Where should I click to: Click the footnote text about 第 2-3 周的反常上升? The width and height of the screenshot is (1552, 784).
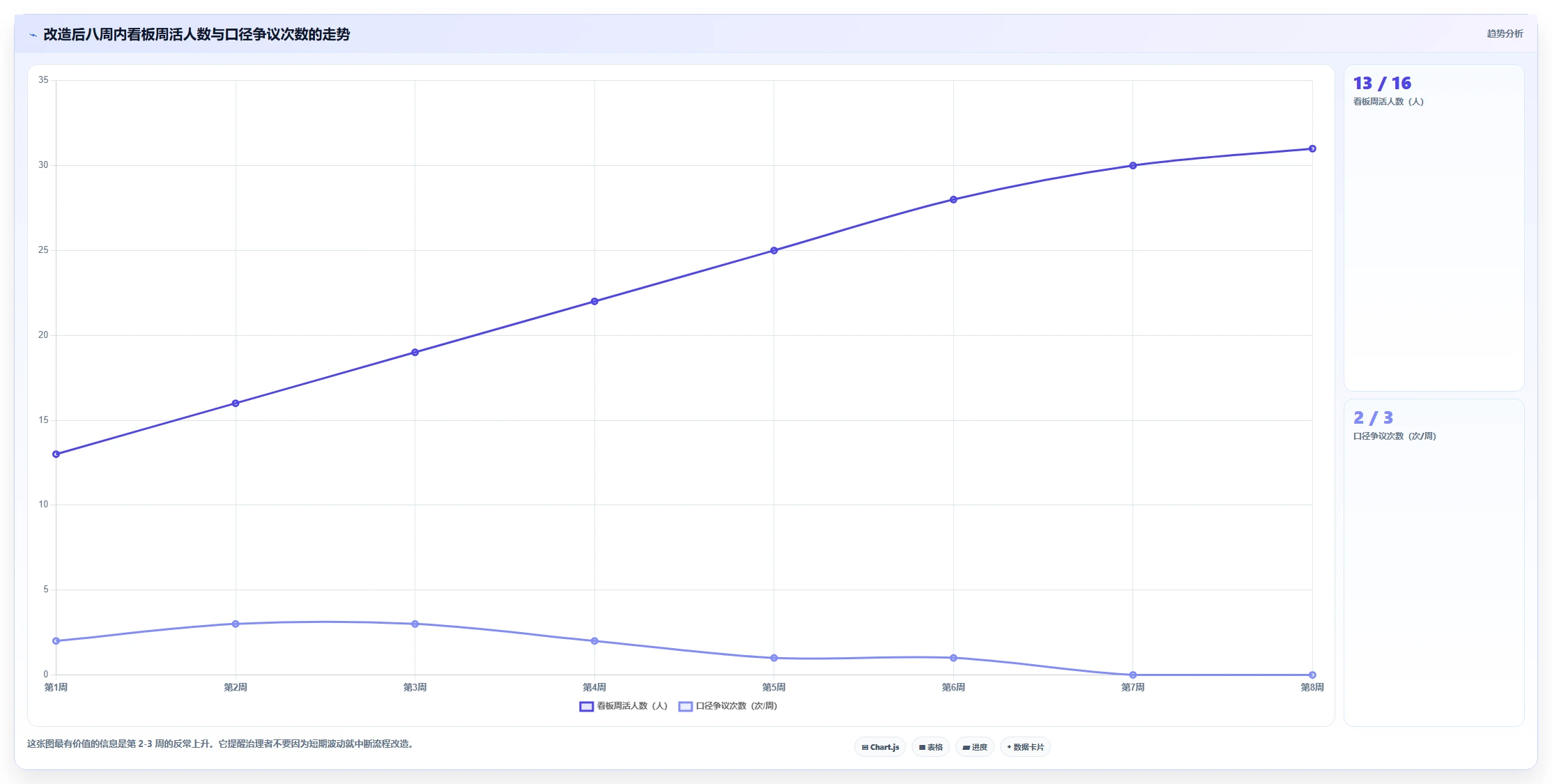222,744
